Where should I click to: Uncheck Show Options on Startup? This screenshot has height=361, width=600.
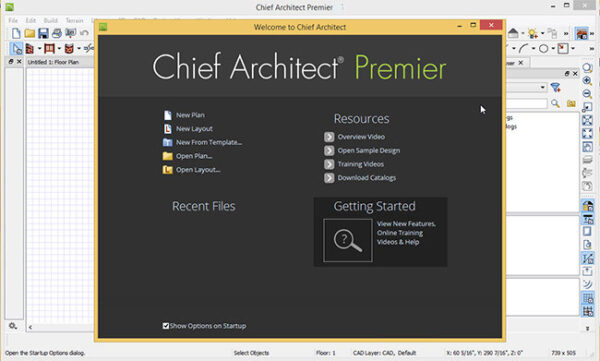click(x=166, y=326)
